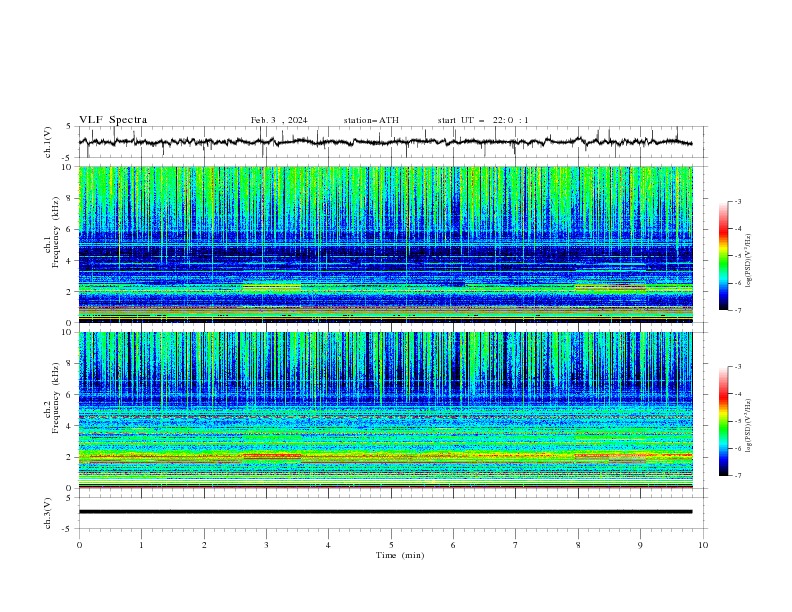Click the ch.1 spectrogram "8" kHz tick label
Screen dimensions: 792x612
[71, 198]
